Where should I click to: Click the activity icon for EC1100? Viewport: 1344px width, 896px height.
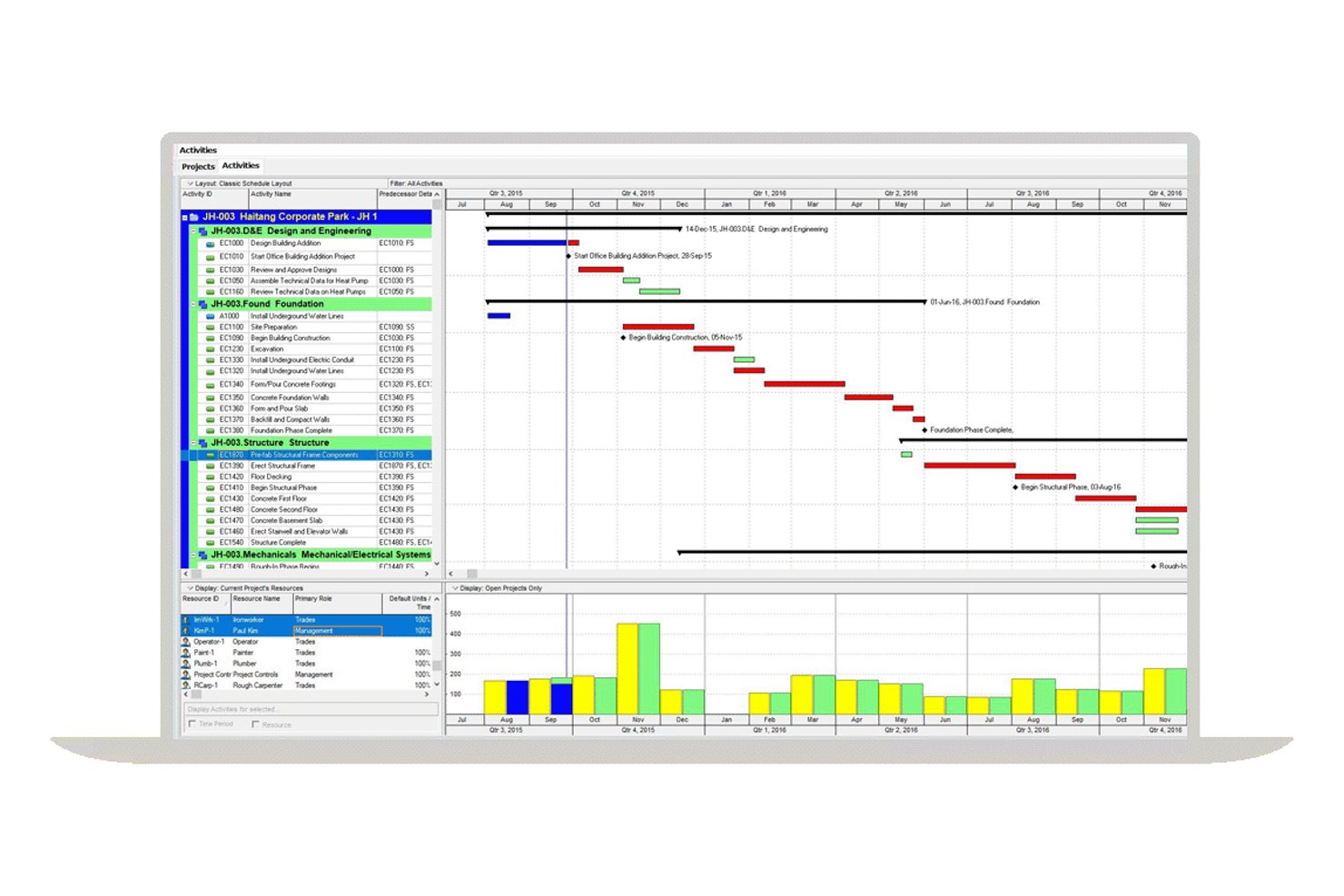point(211,328)
